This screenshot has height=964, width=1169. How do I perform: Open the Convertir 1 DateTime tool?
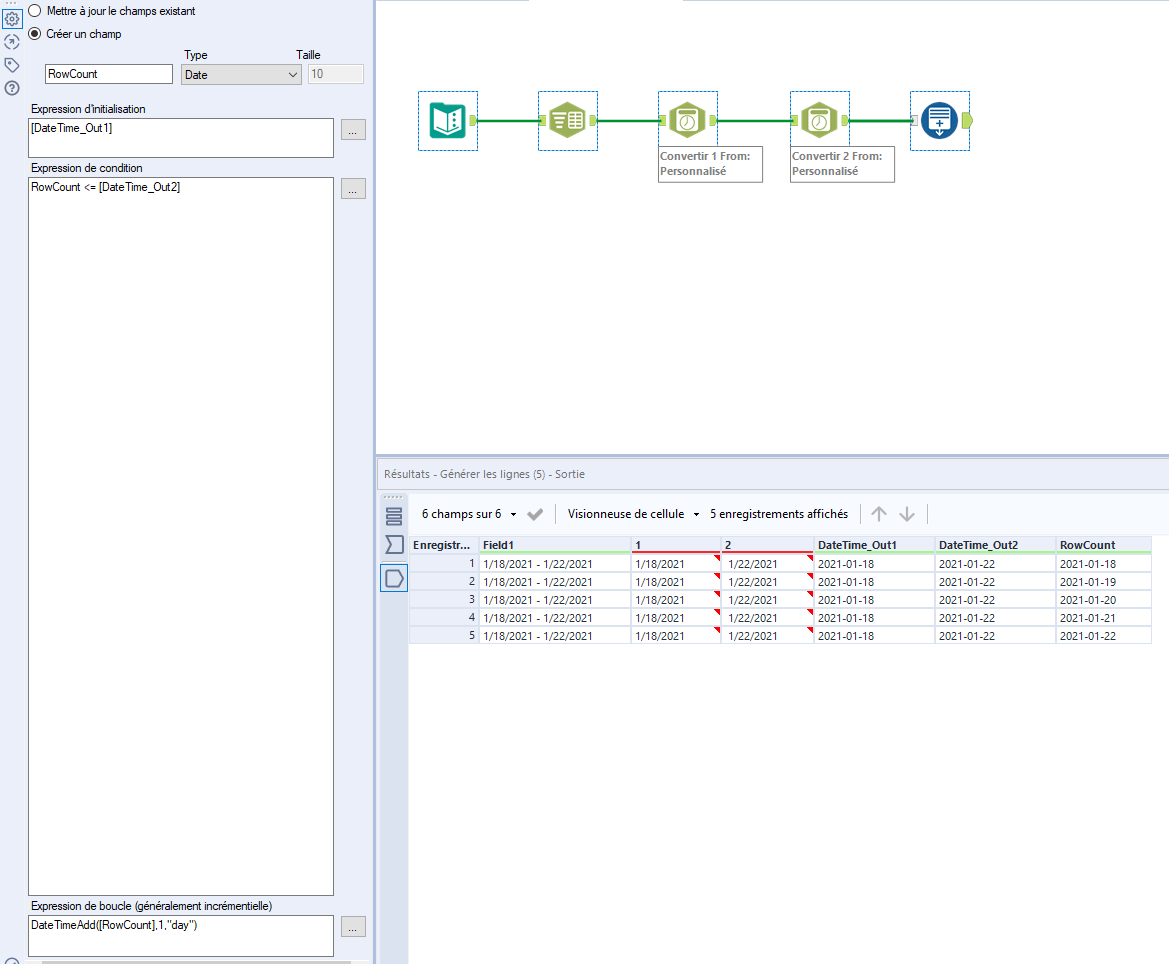(x=687, y=117)
